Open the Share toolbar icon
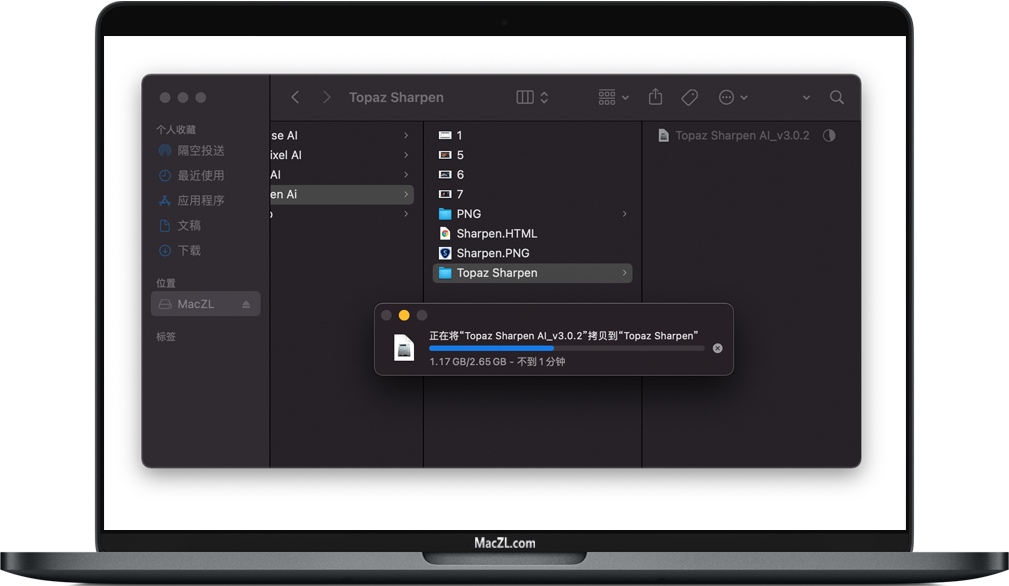This screenshot has width=1009, height=586. click(x=656, y=97)
